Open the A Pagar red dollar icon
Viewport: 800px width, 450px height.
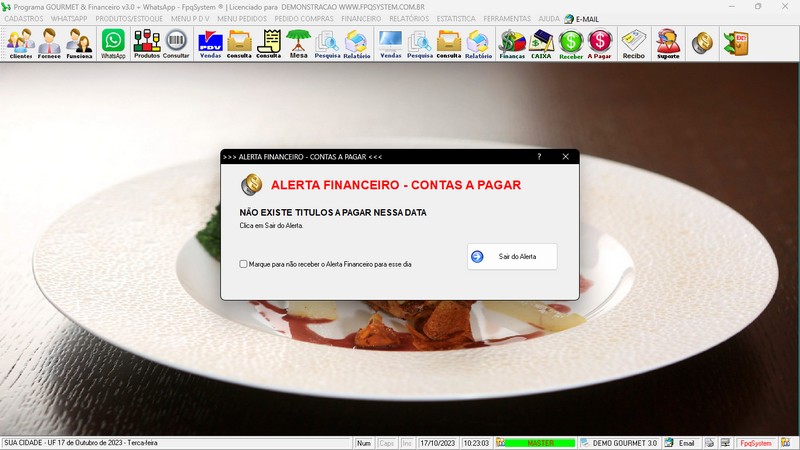click(x=599, y=44)
